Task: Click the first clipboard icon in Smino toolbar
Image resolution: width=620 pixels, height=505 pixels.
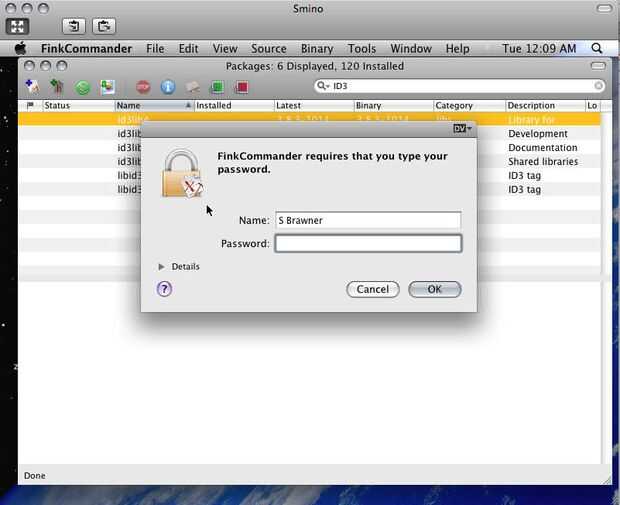Action: (74, 26)
